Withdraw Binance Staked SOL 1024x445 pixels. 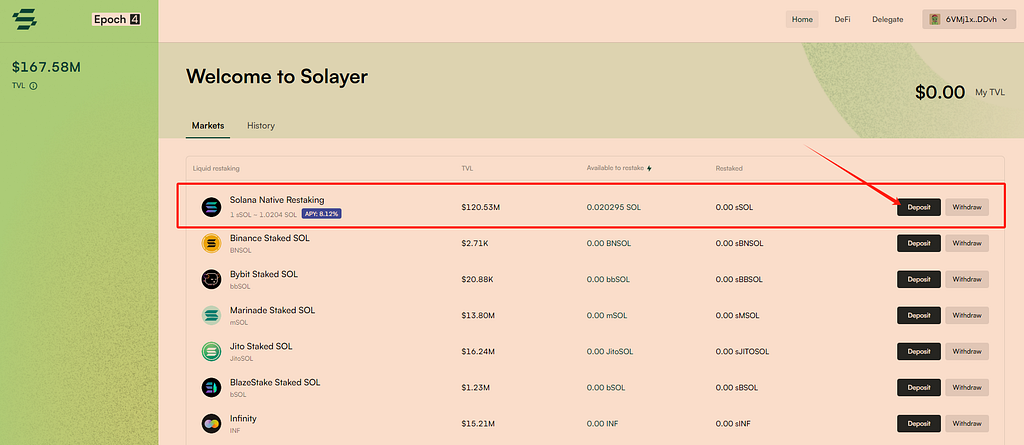coord(967,243)
